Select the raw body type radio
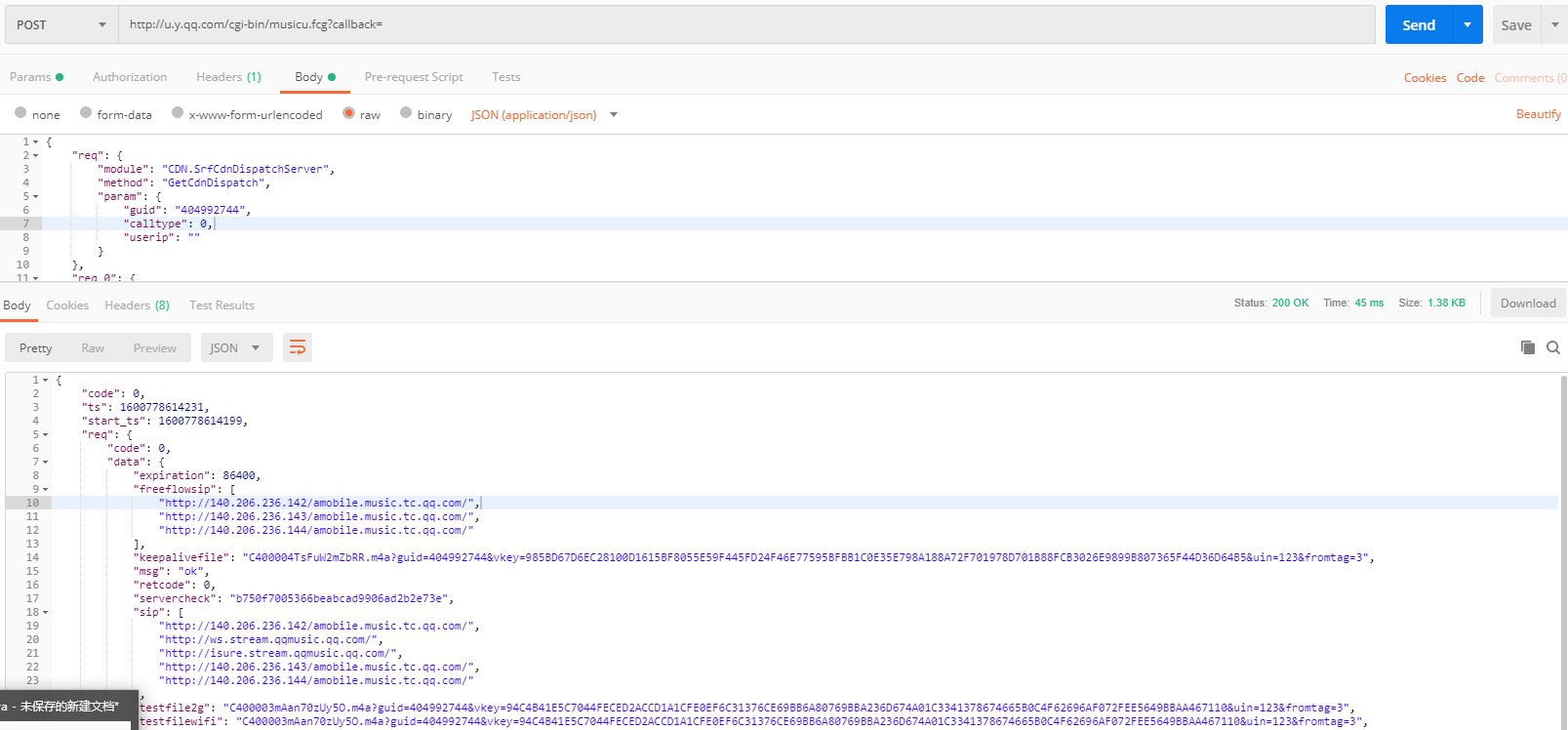Viewport: 1568px width, 730px height. click(348, 113)
